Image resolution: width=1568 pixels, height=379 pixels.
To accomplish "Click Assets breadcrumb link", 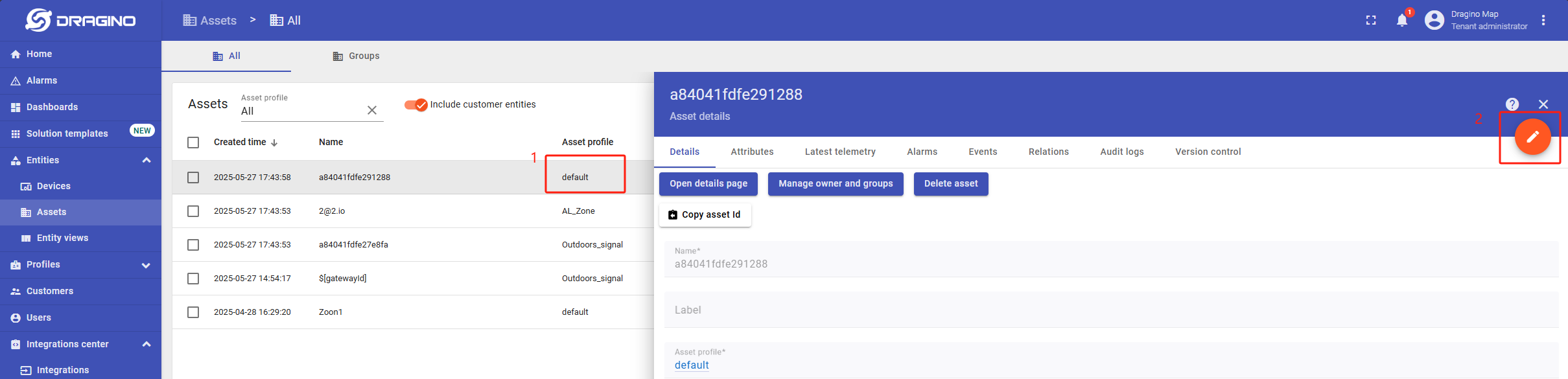I will pyautogui.click(x=210, y=21).
